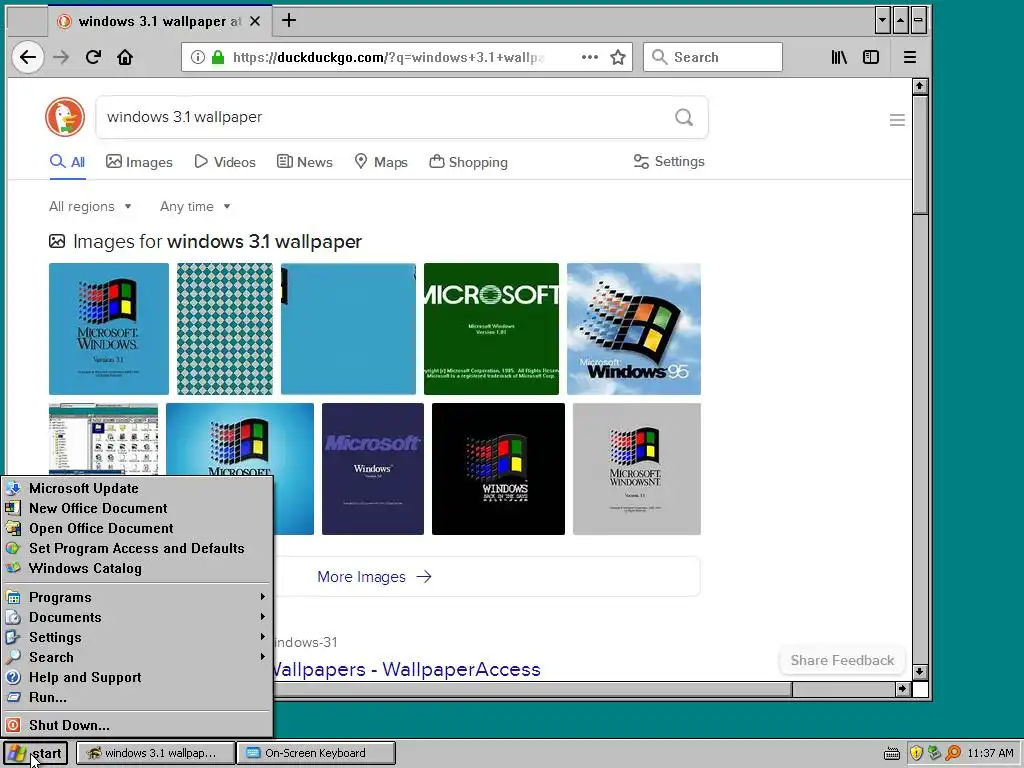This screenshot has width=1024, height=768.
Task: Click the green padlock security icon
Action: (218, 57)
